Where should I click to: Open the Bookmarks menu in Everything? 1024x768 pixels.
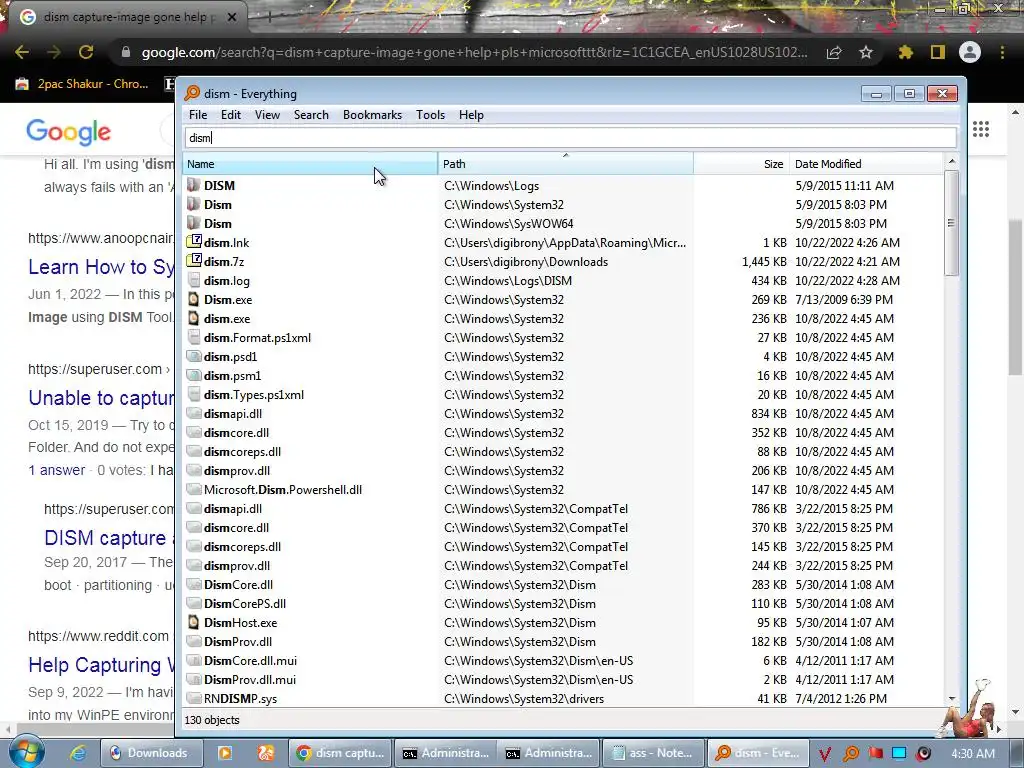[372, 115]
